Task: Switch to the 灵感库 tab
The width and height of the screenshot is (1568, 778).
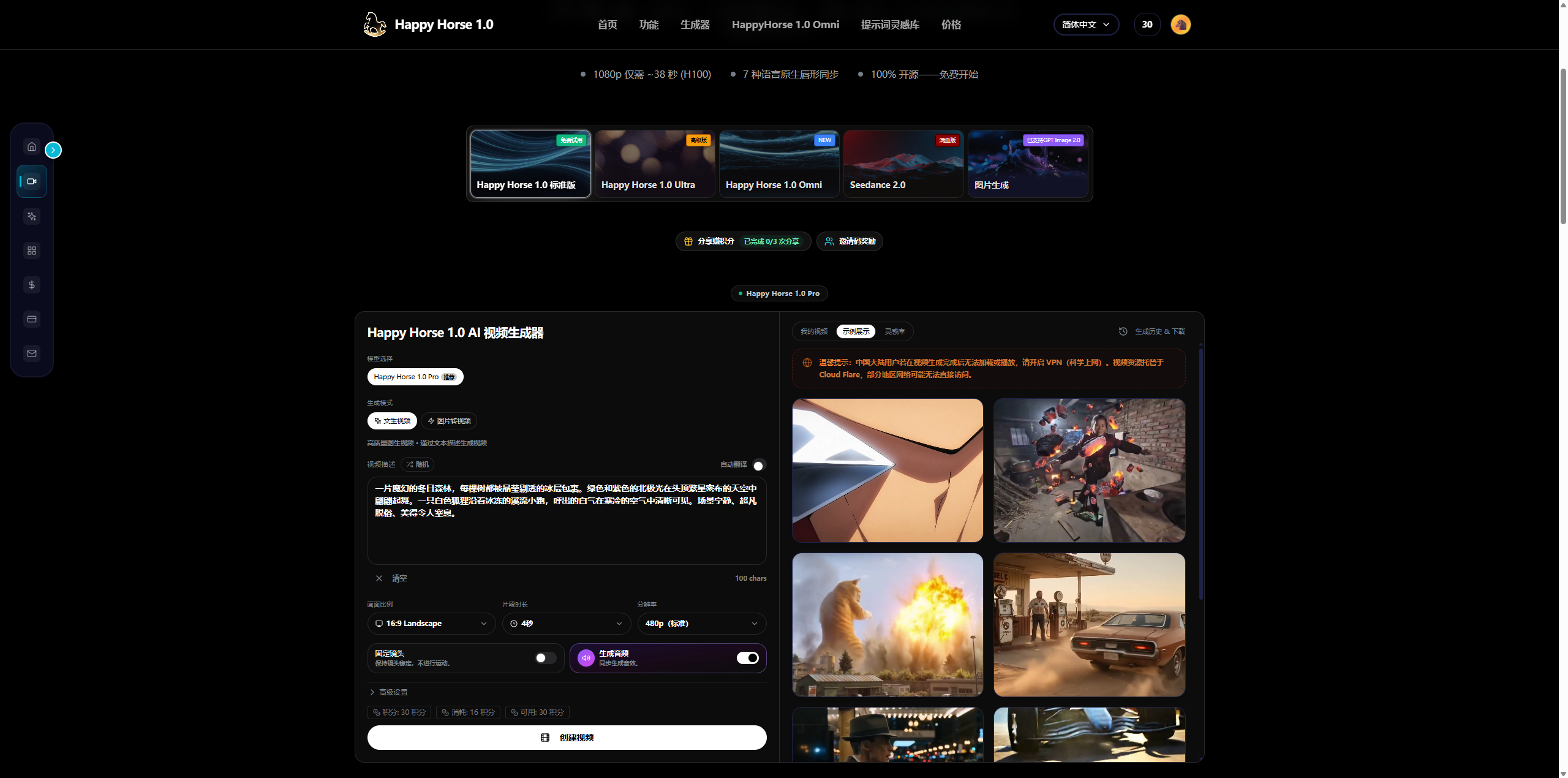Action: point(894,331)
